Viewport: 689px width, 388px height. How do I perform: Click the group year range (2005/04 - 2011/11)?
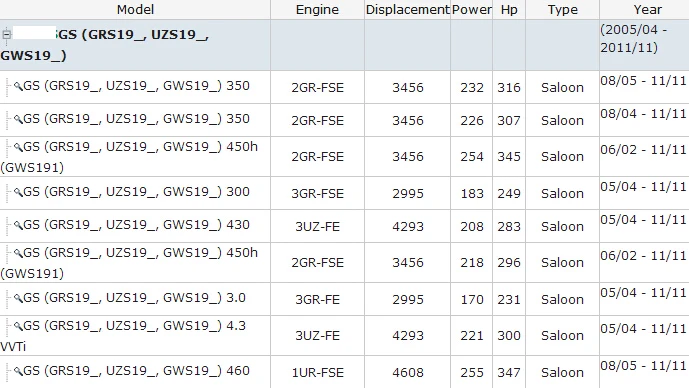click(634, 39)
